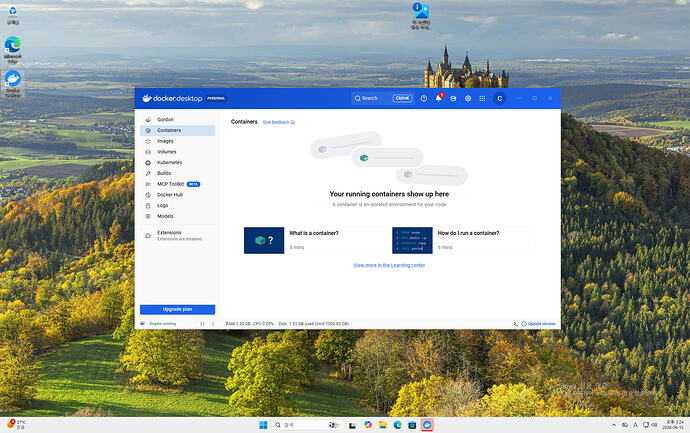Click the picture info desktop icon
Viewport: 690px width, 433px height.
pos(421,16)
